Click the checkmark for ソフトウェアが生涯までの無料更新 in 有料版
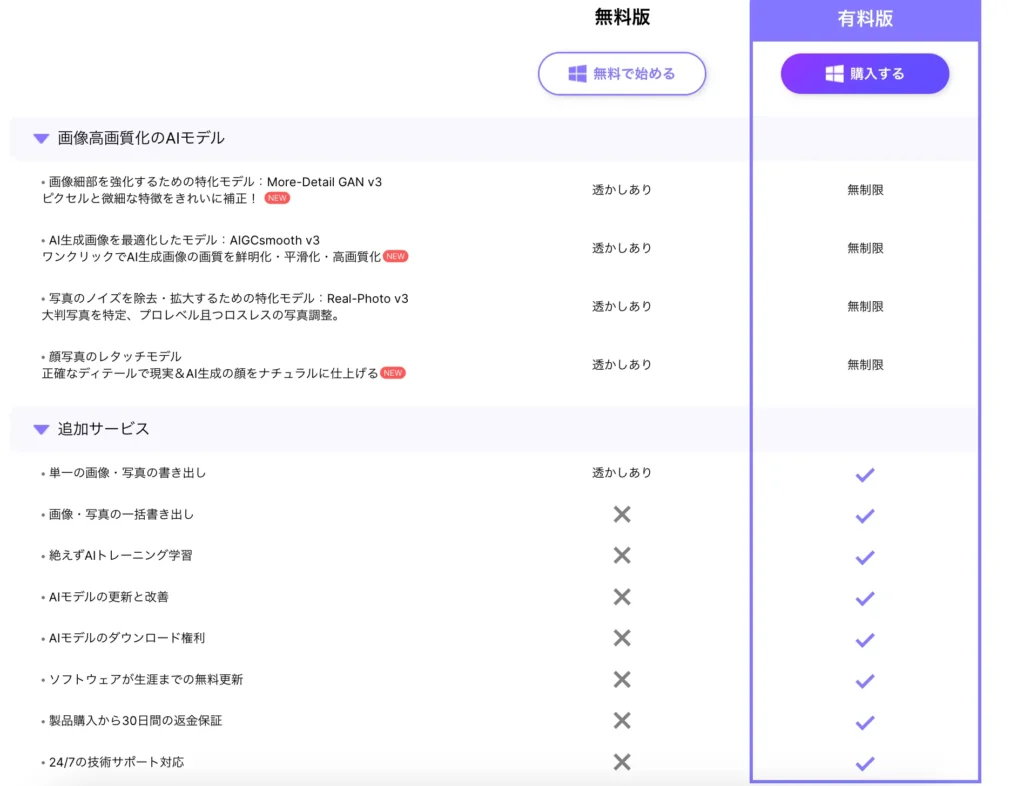Image resolution: width=1024 pixels, height=786 pixels. pos(864,679)
